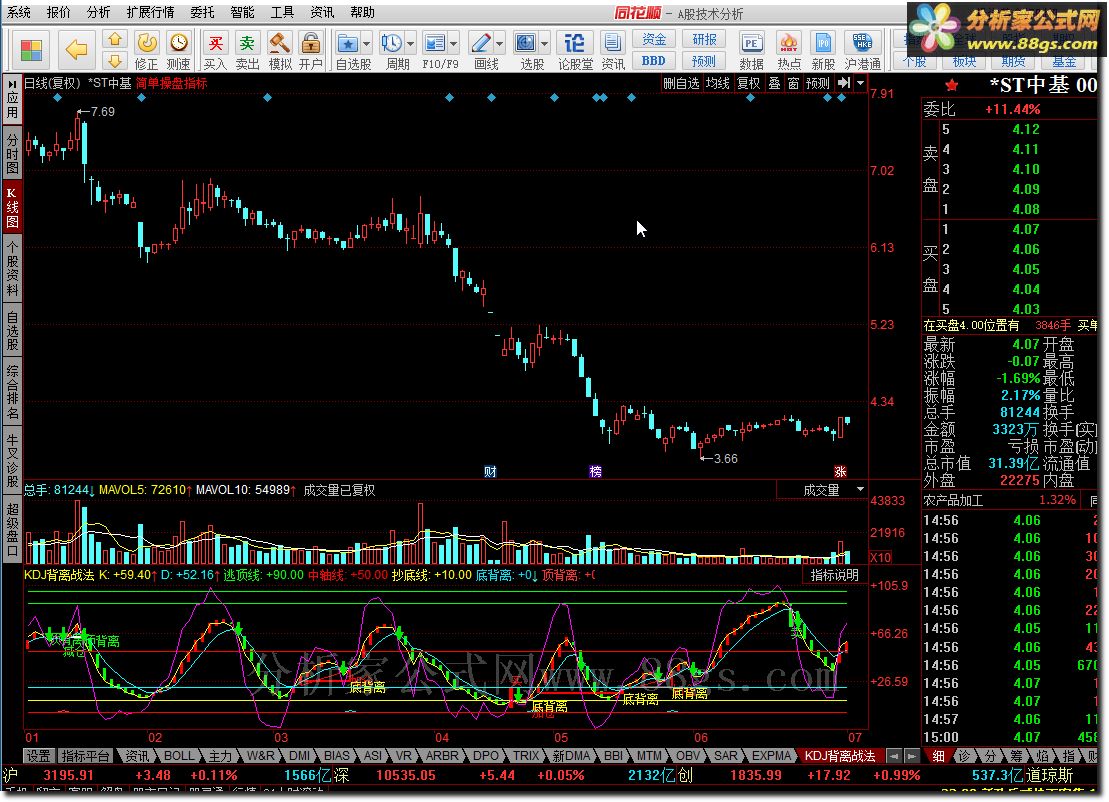Click the 财 marker on the chart

point(490,471)
